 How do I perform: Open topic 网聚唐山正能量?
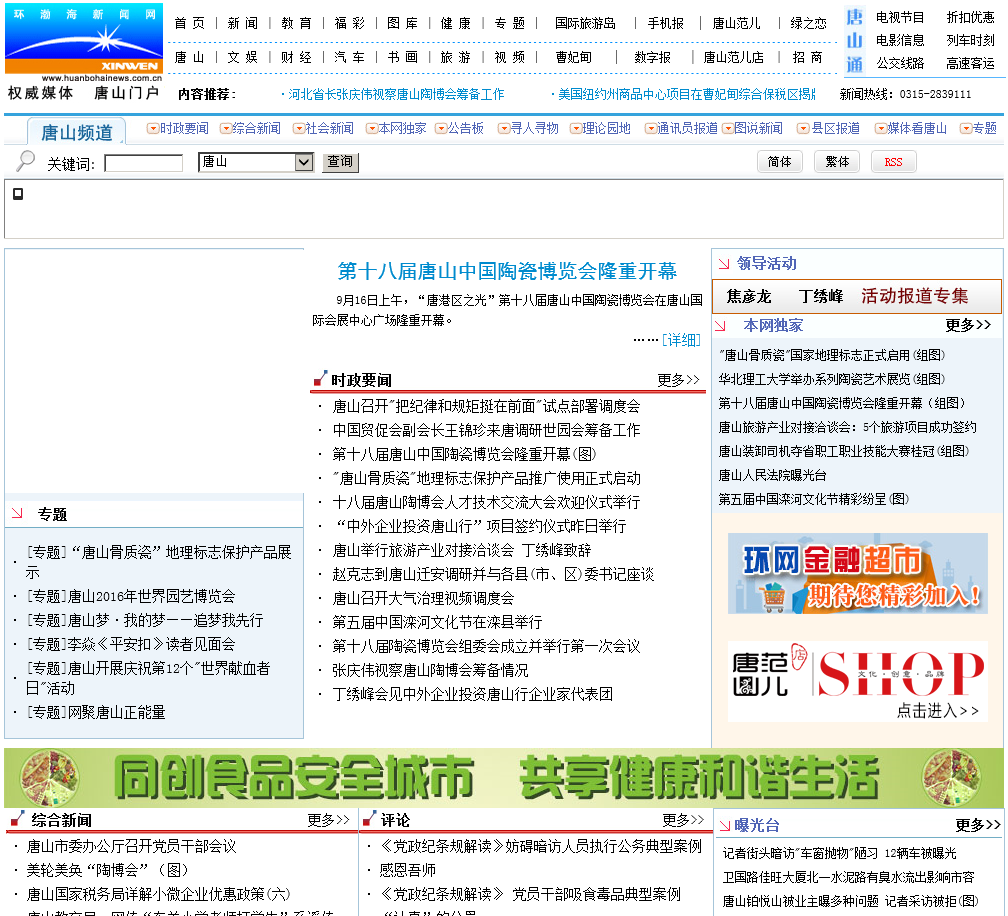(95, 713)
